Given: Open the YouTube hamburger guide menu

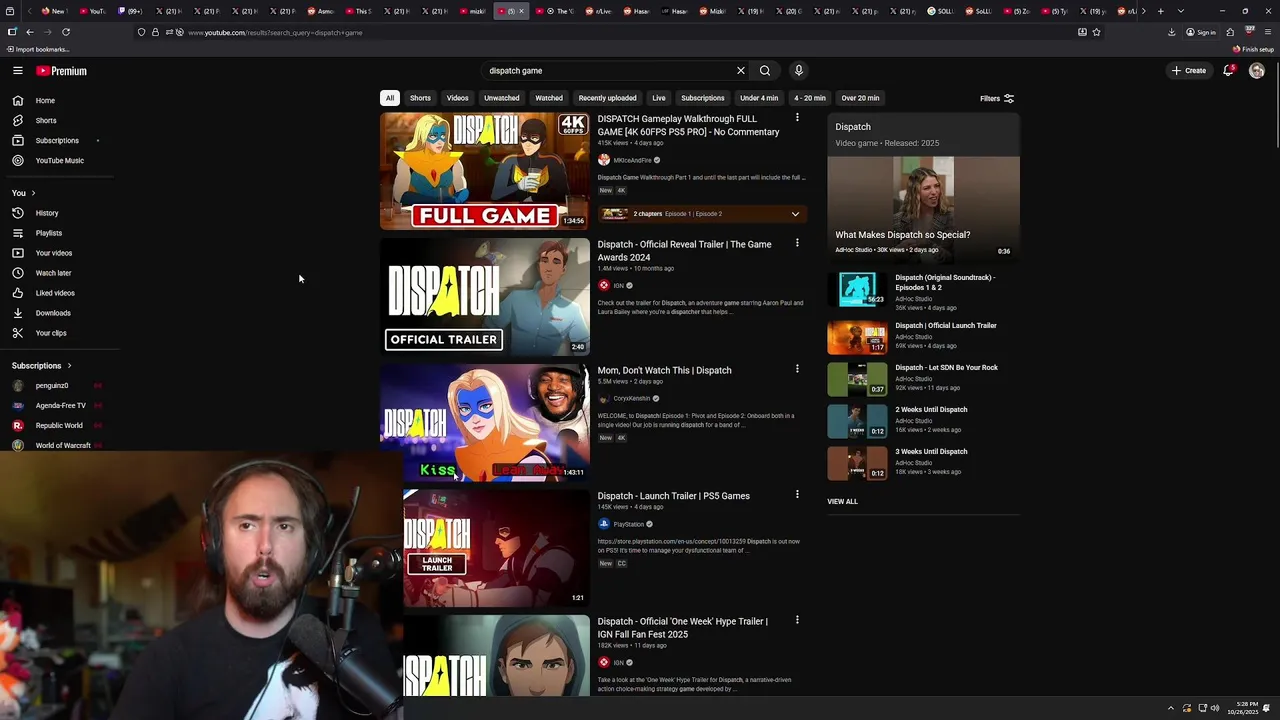Looking at the screenshot, I should coord(18,71).
